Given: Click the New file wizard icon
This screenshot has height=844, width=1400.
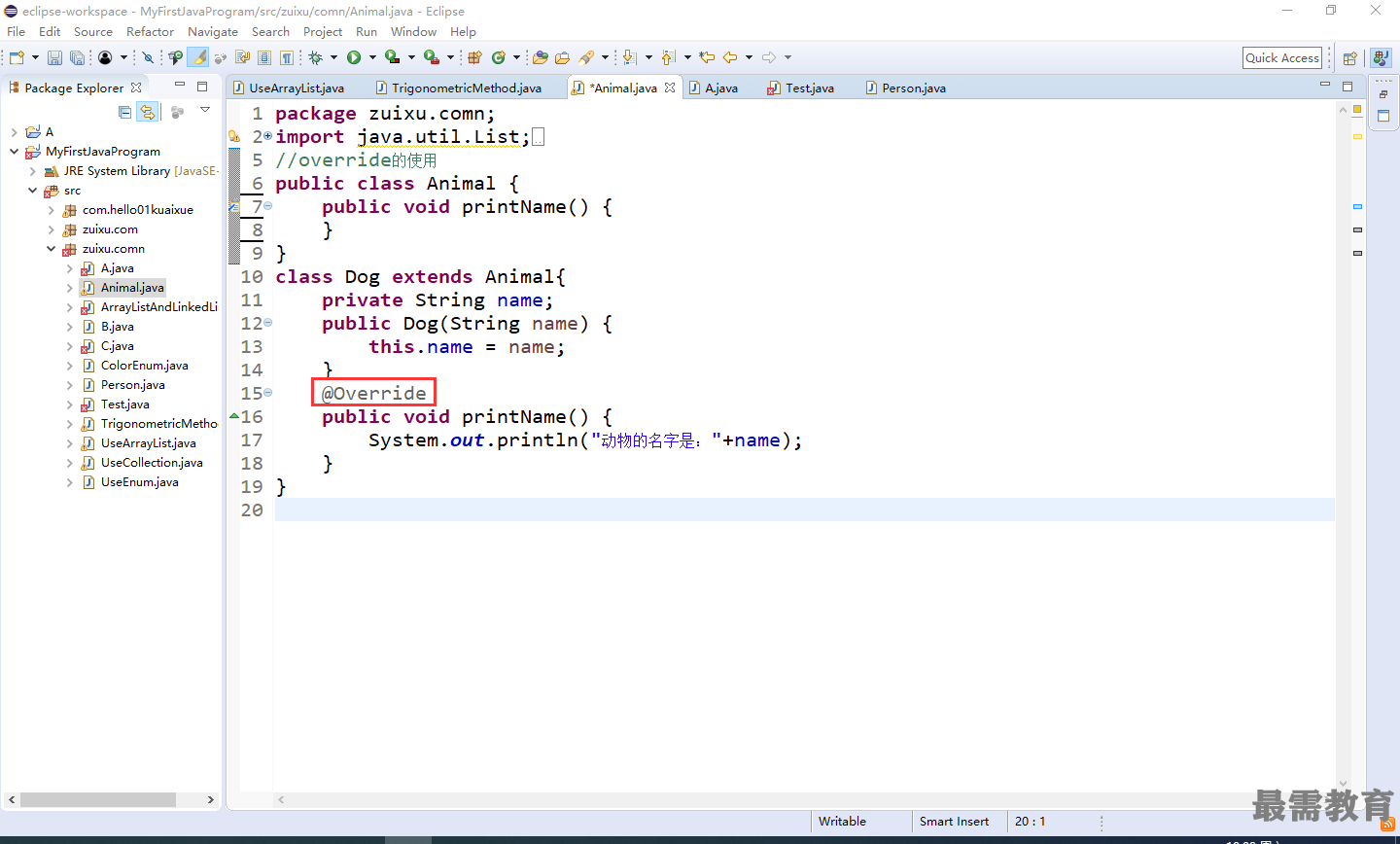Looking at the screenshot, I should [x=17, y=58].
